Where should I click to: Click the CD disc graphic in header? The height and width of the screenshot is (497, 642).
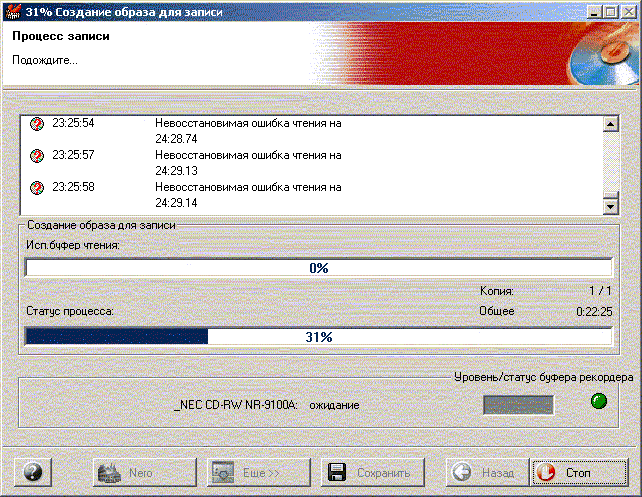click(604, 54)
